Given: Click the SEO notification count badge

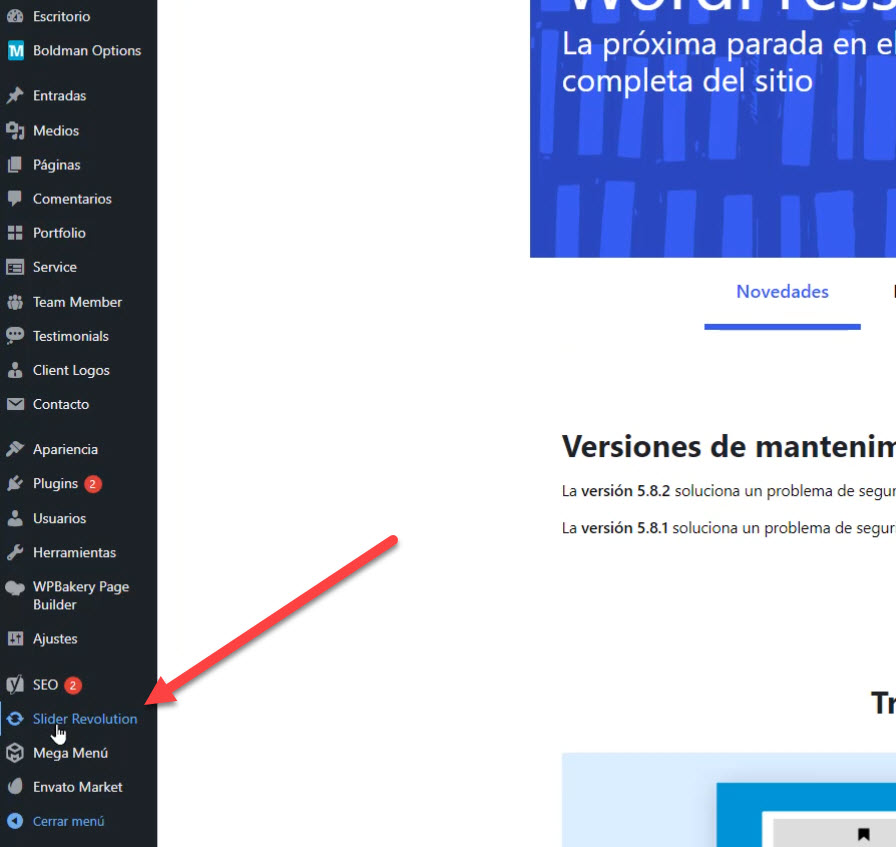Looking at the screenshot, I should tap(73, 685).
